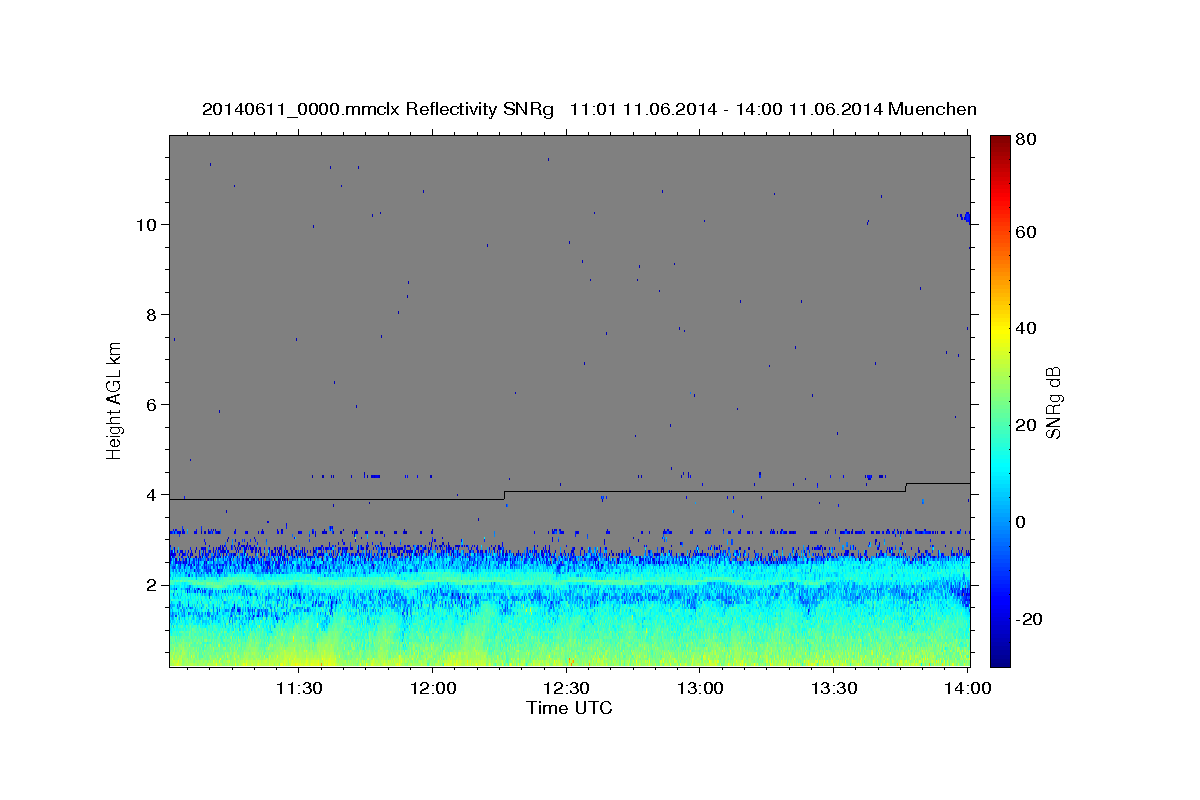Click the colorbar value 60
Viewport: 1200px width, 800px height.
pyautogui.click(x=1025, y=232)
